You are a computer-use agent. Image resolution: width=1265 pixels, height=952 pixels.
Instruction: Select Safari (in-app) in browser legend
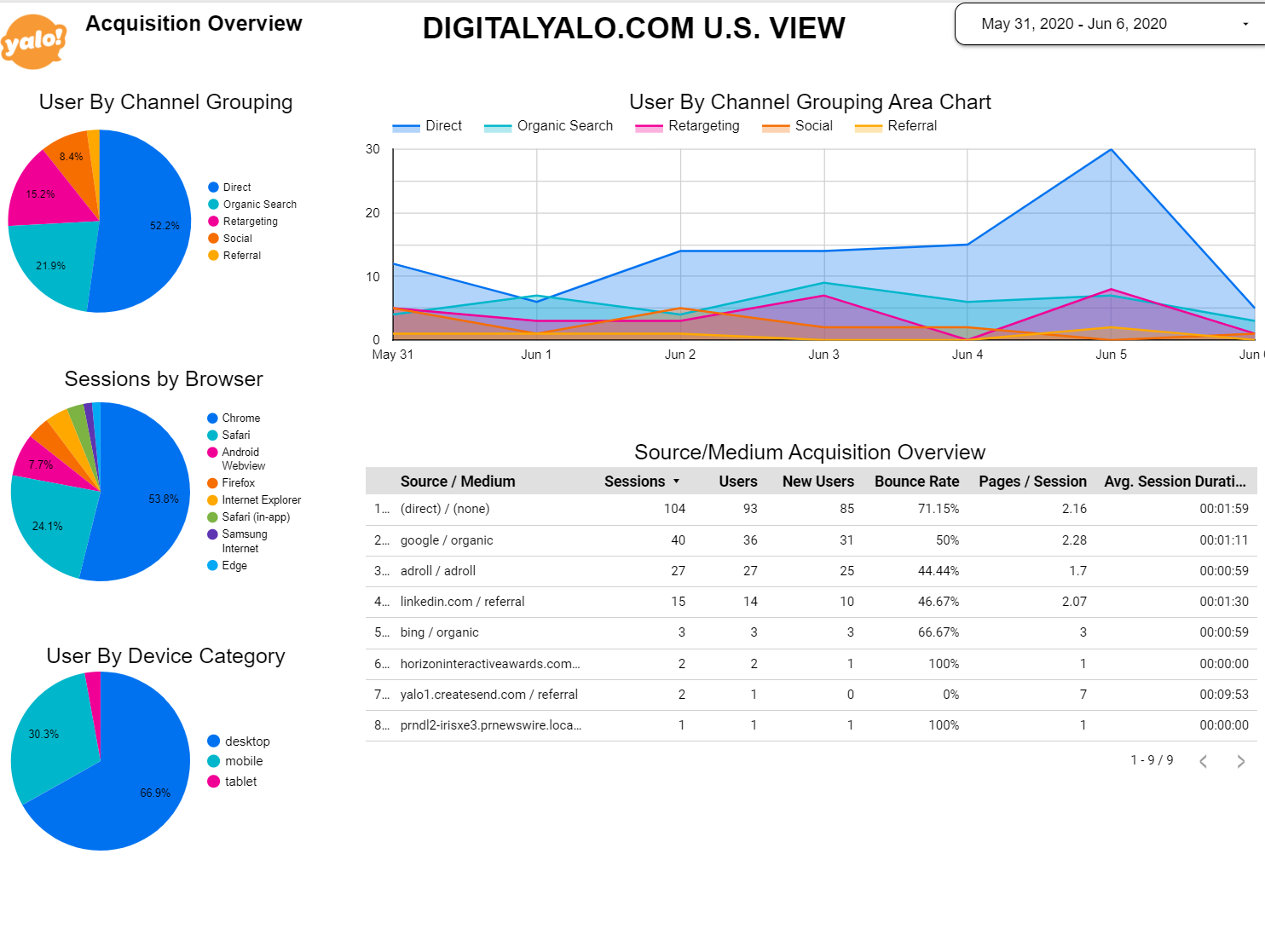coord(249,517)
